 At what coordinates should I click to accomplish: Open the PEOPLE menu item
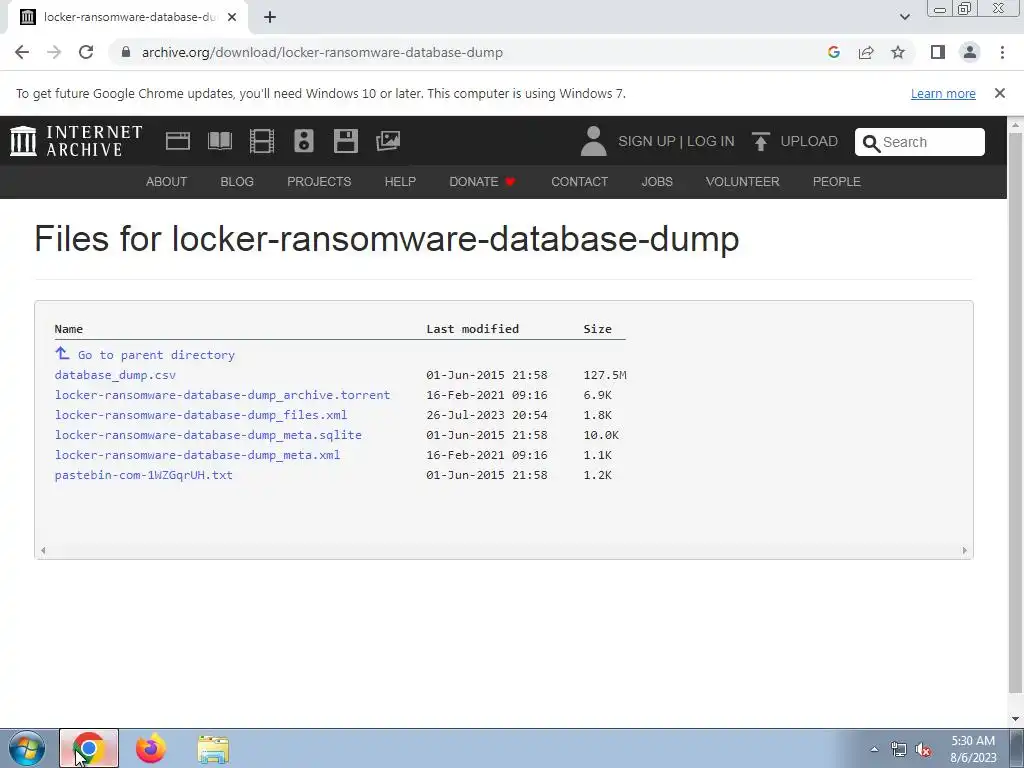(837, 182)
